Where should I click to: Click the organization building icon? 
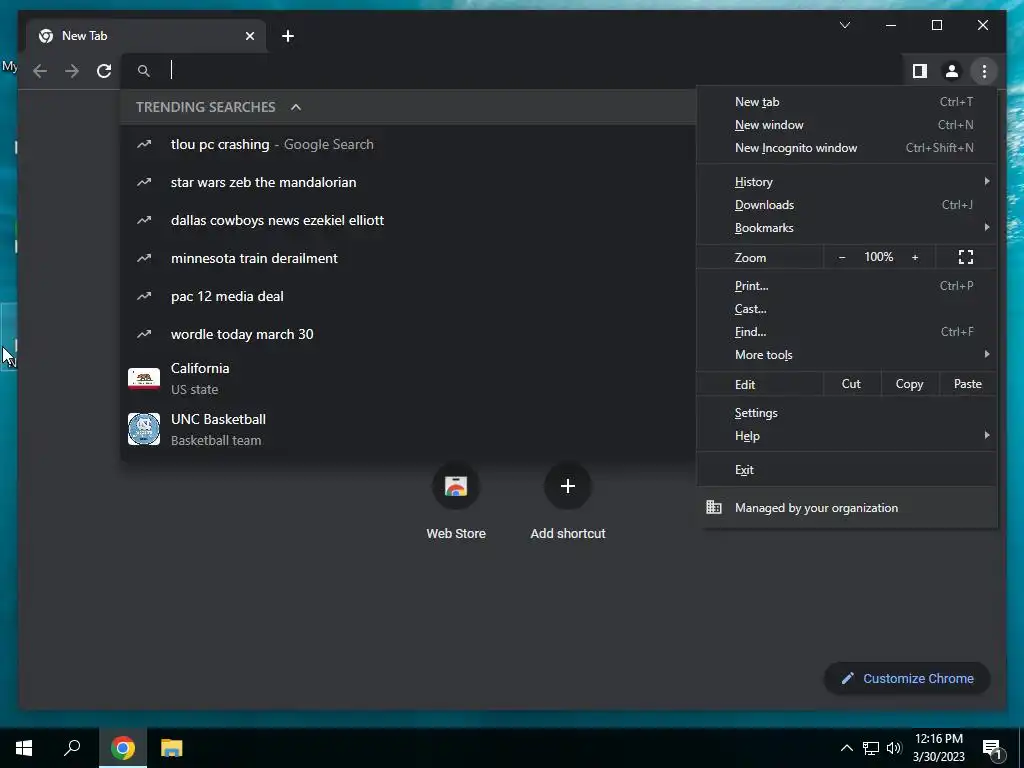pyautogui.click(x=714, y=507)
